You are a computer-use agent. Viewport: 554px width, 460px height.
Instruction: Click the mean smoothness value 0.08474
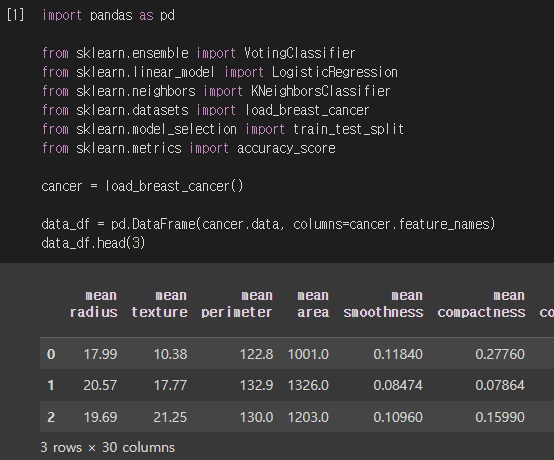[398, 385]
